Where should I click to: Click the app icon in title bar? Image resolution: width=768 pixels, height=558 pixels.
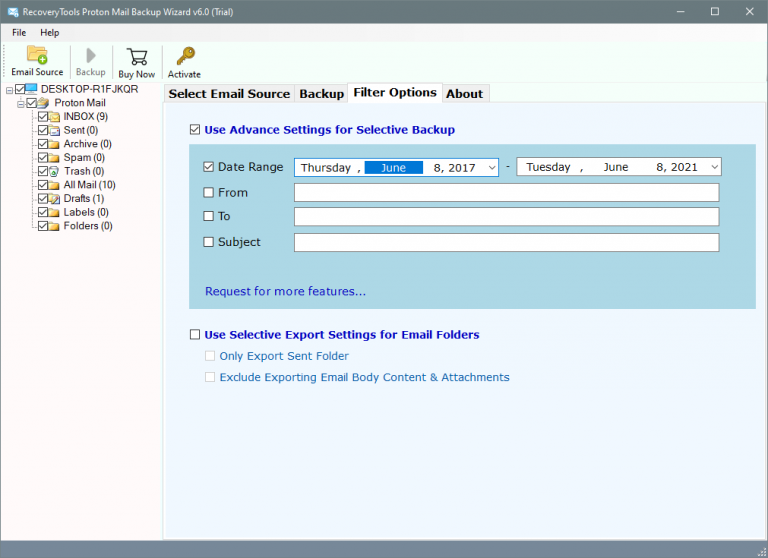click(x=13, y=12)
